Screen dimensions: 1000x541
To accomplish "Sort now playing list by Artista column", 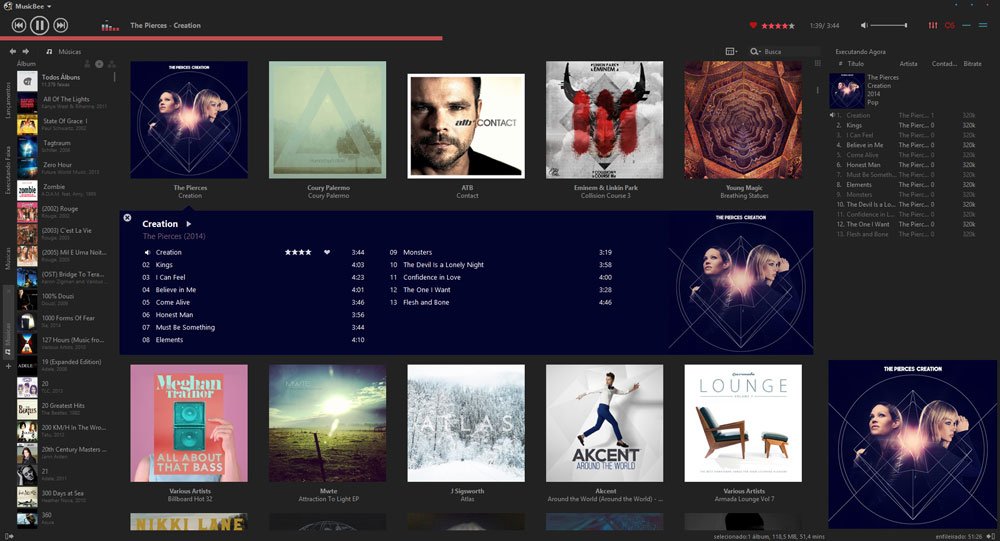I will tap(908, 64).
